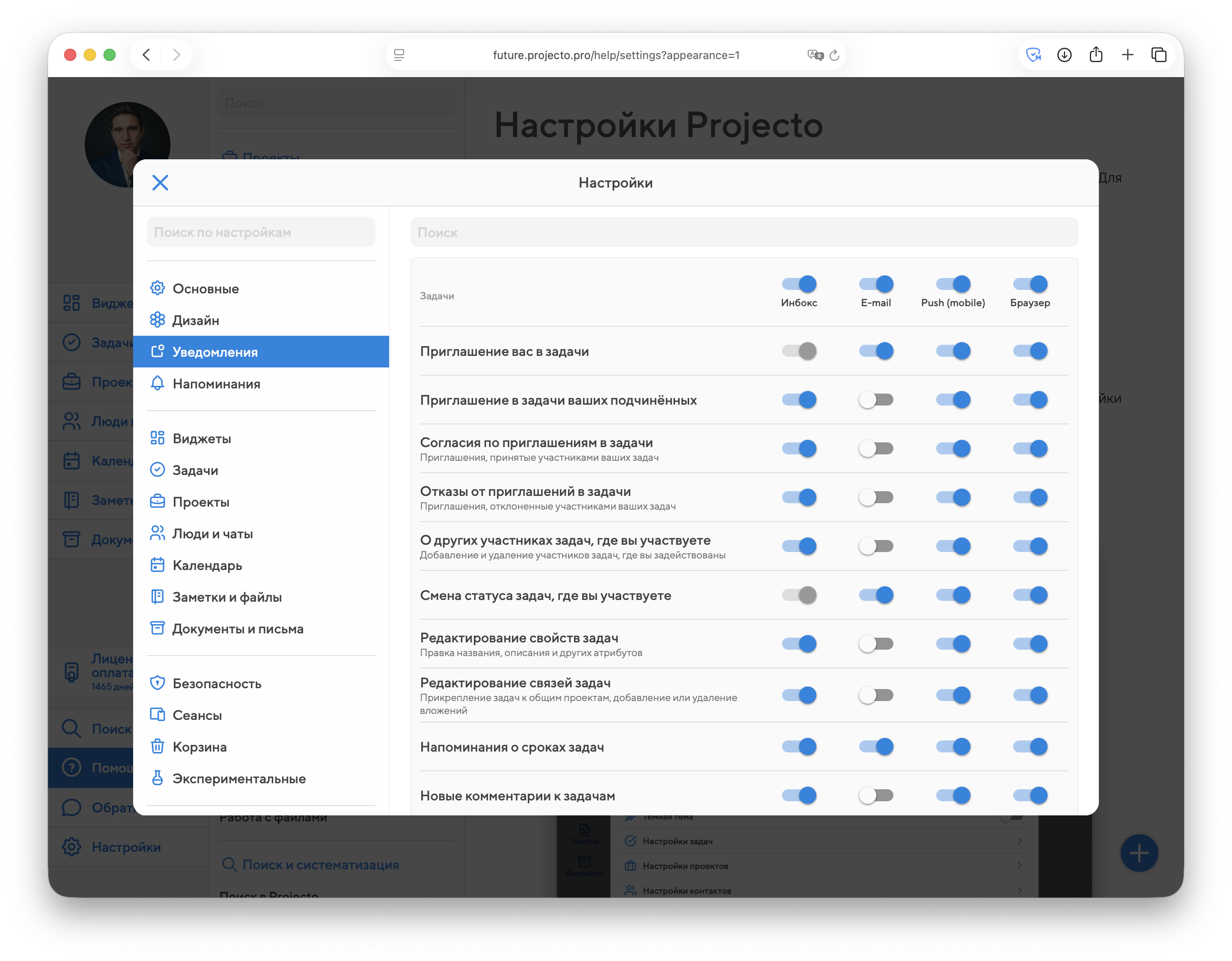This screenshot has height=961, width=1232.
Task: Open Experimental settings section
Action: (x=238, y=778)
